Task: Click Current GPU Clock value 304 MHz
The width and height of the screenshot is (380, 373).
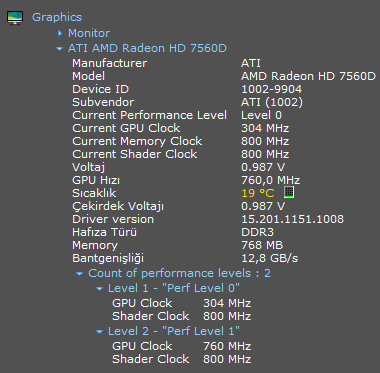Action: click(265, 128)
